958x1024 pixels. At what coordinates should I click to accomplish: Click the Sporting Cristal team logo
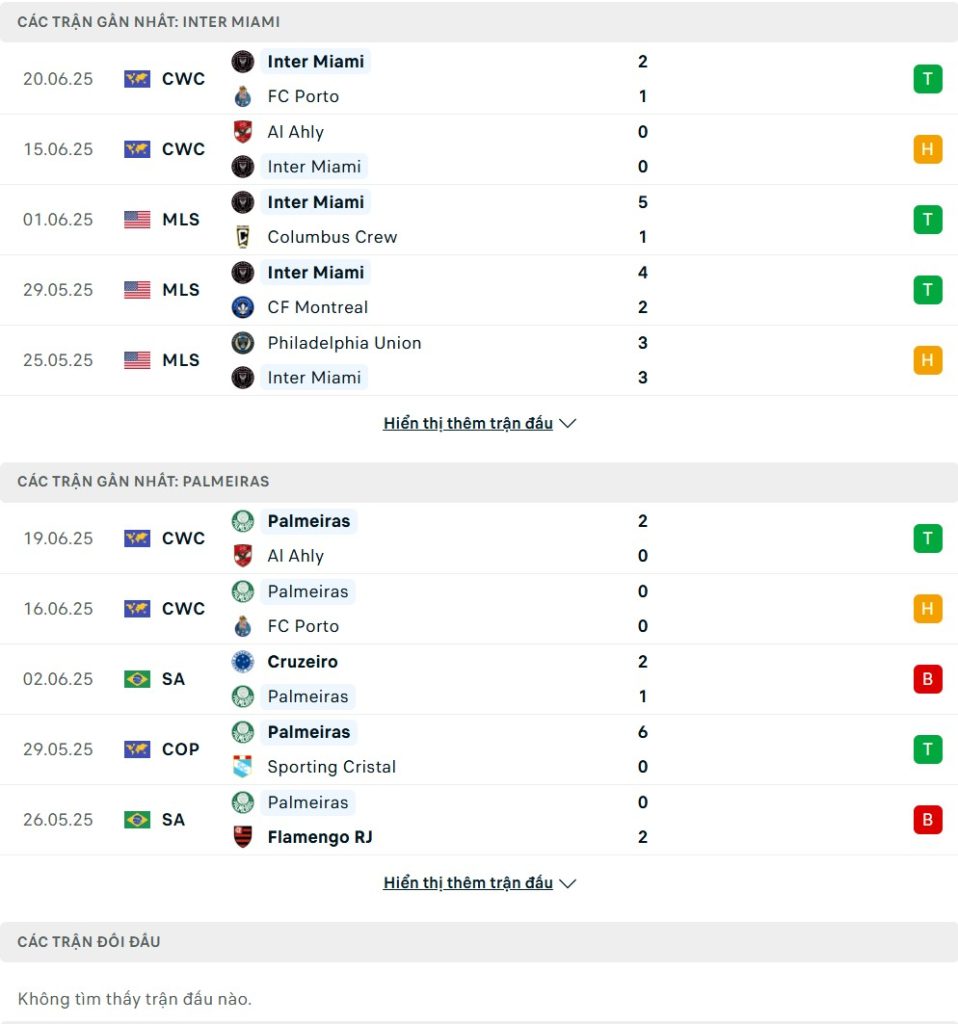(242, 767)
